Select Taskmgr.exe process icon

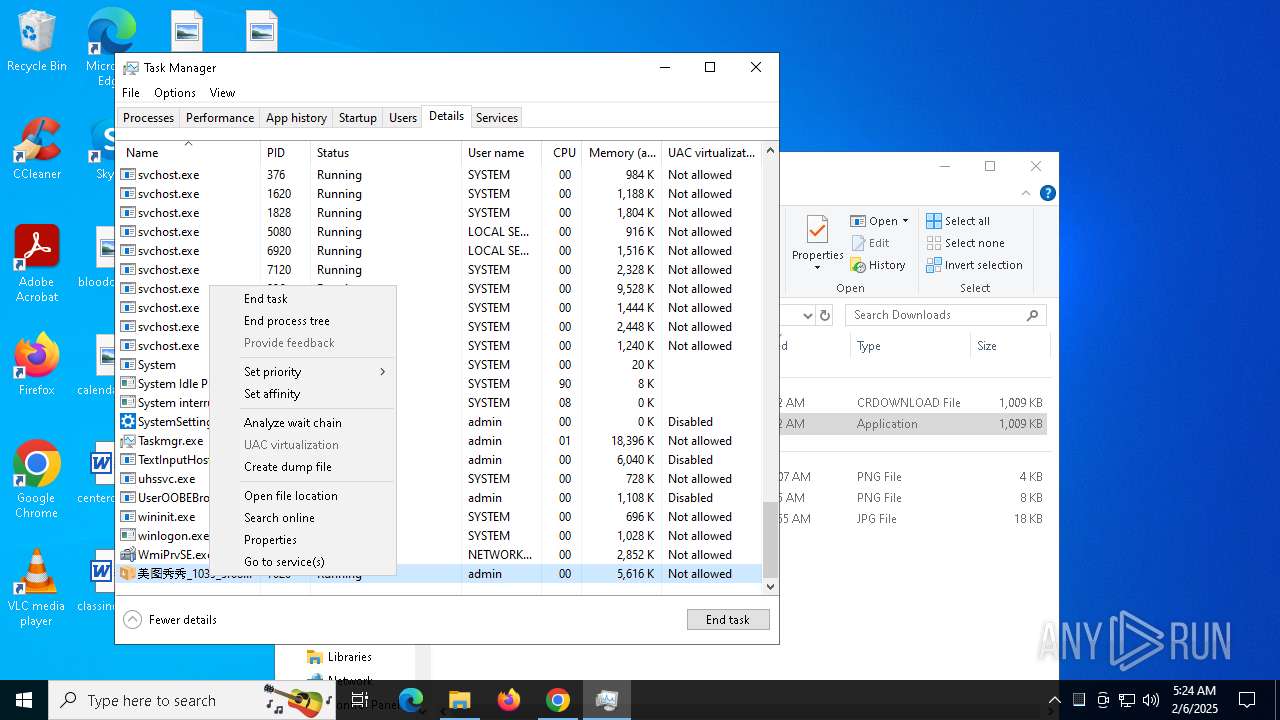128,441
